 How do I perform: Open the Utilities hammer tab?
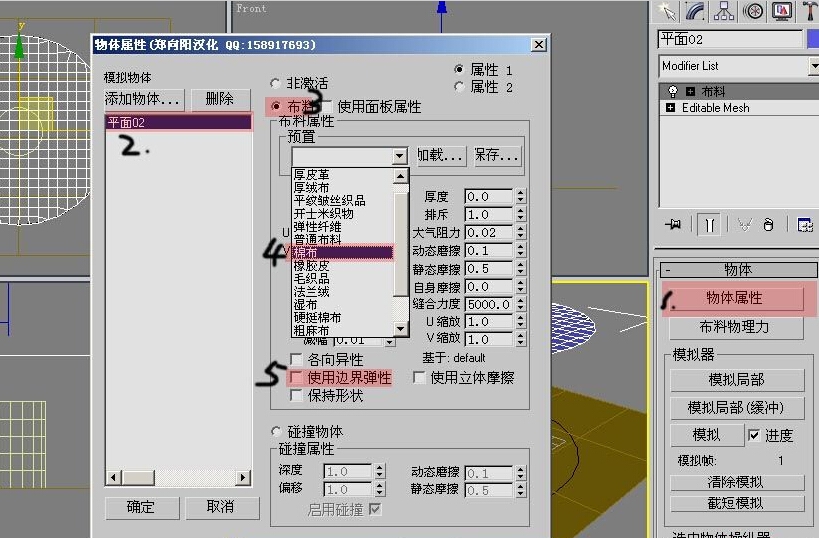tap(810, 11)
